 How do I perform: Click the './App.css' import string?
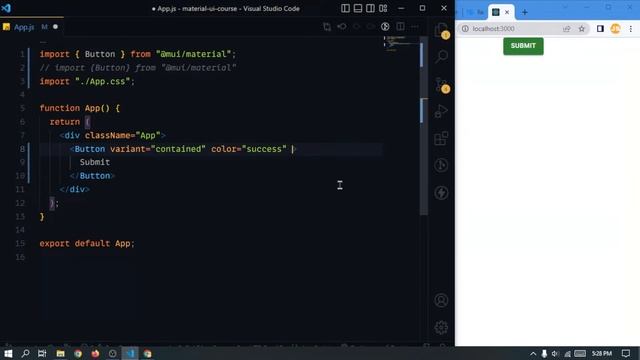(105, 82)
